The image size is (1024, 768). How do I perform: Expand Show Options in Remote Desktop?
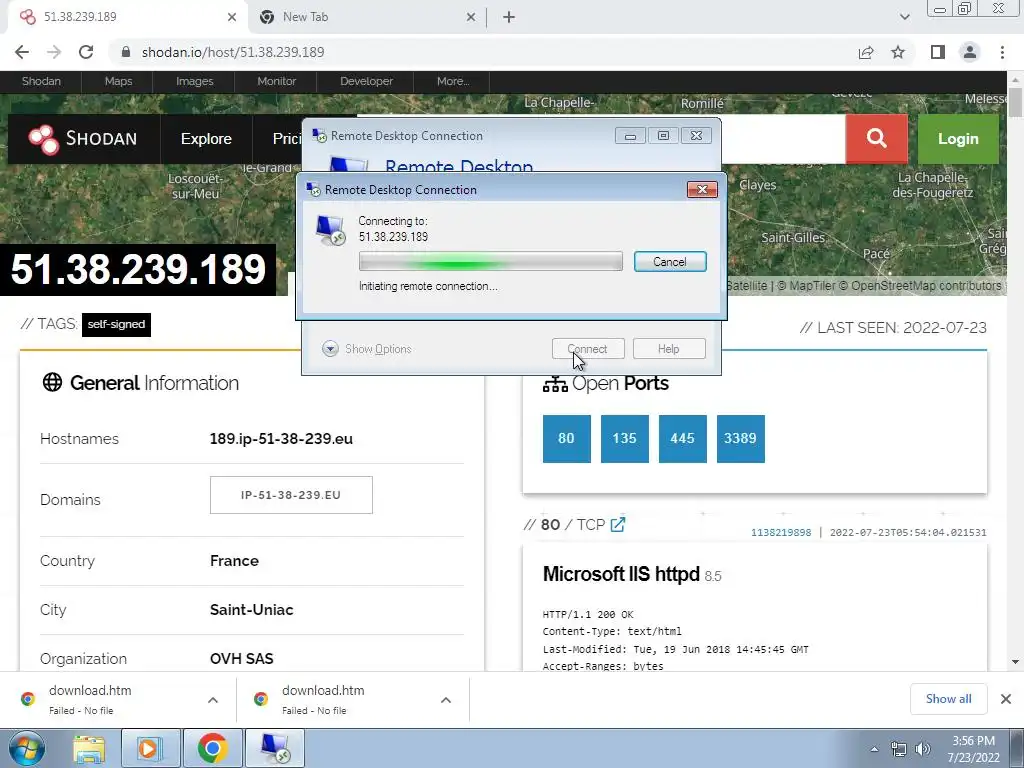tap(367, 349)
